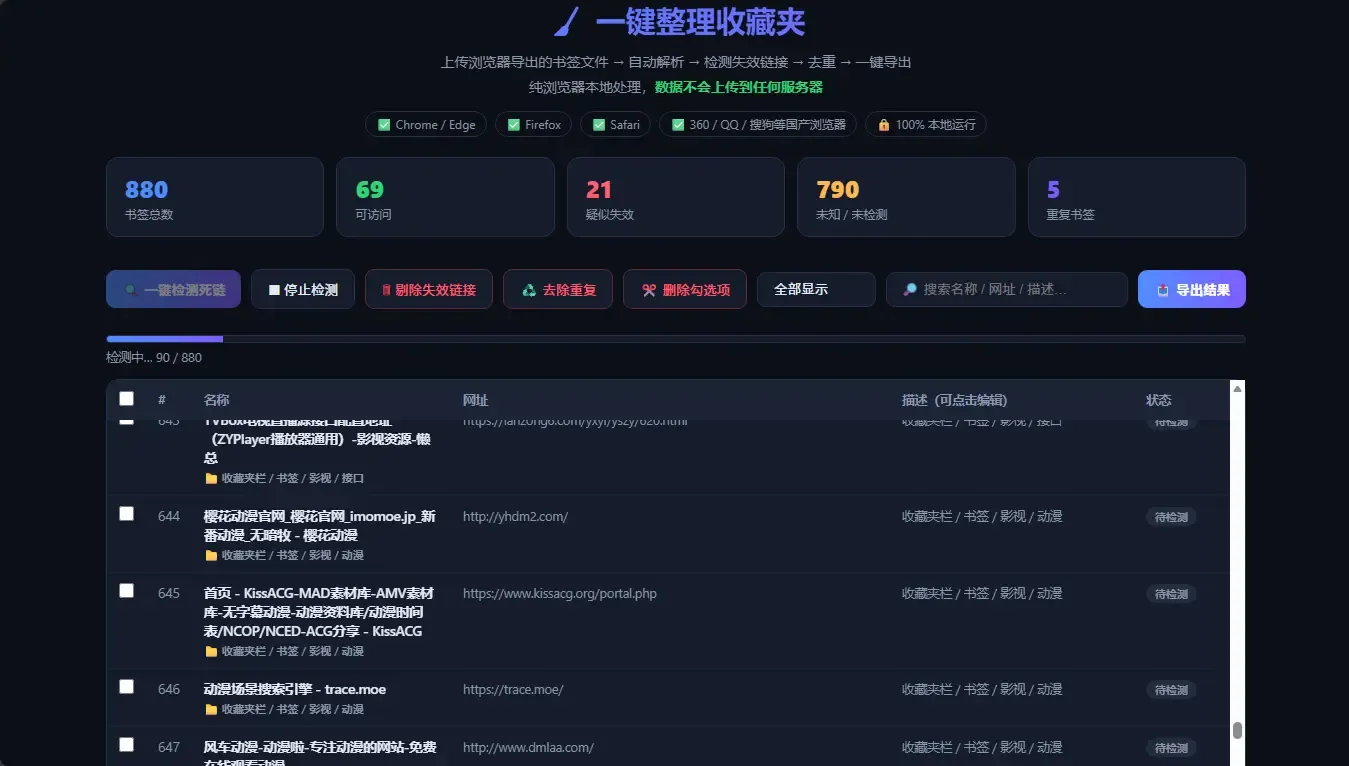
Task: Click the green check icon on Chrome / Edge badge
Action: [x=384, y=125]
